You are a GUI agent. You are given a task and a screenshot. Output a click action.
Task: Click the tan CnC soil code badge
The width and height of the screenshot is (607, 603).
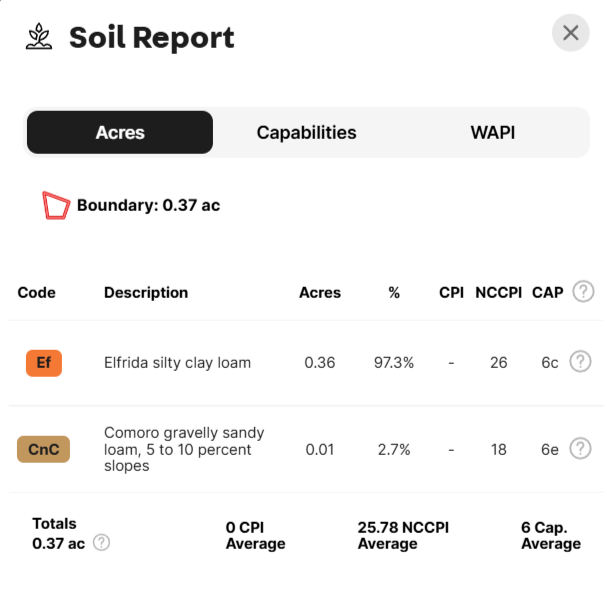pyautogui.click(x=44, y=450)
